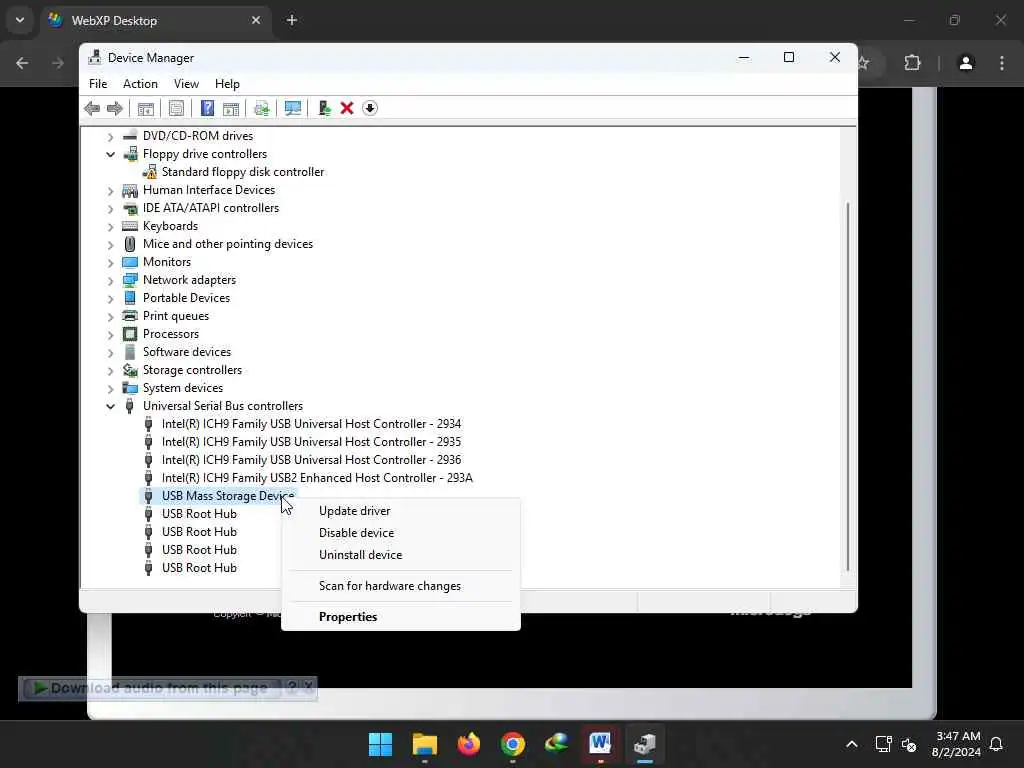The image size is (1024, 768).
Task: Expand the Storage controllers node
Action: pos(110,370)
